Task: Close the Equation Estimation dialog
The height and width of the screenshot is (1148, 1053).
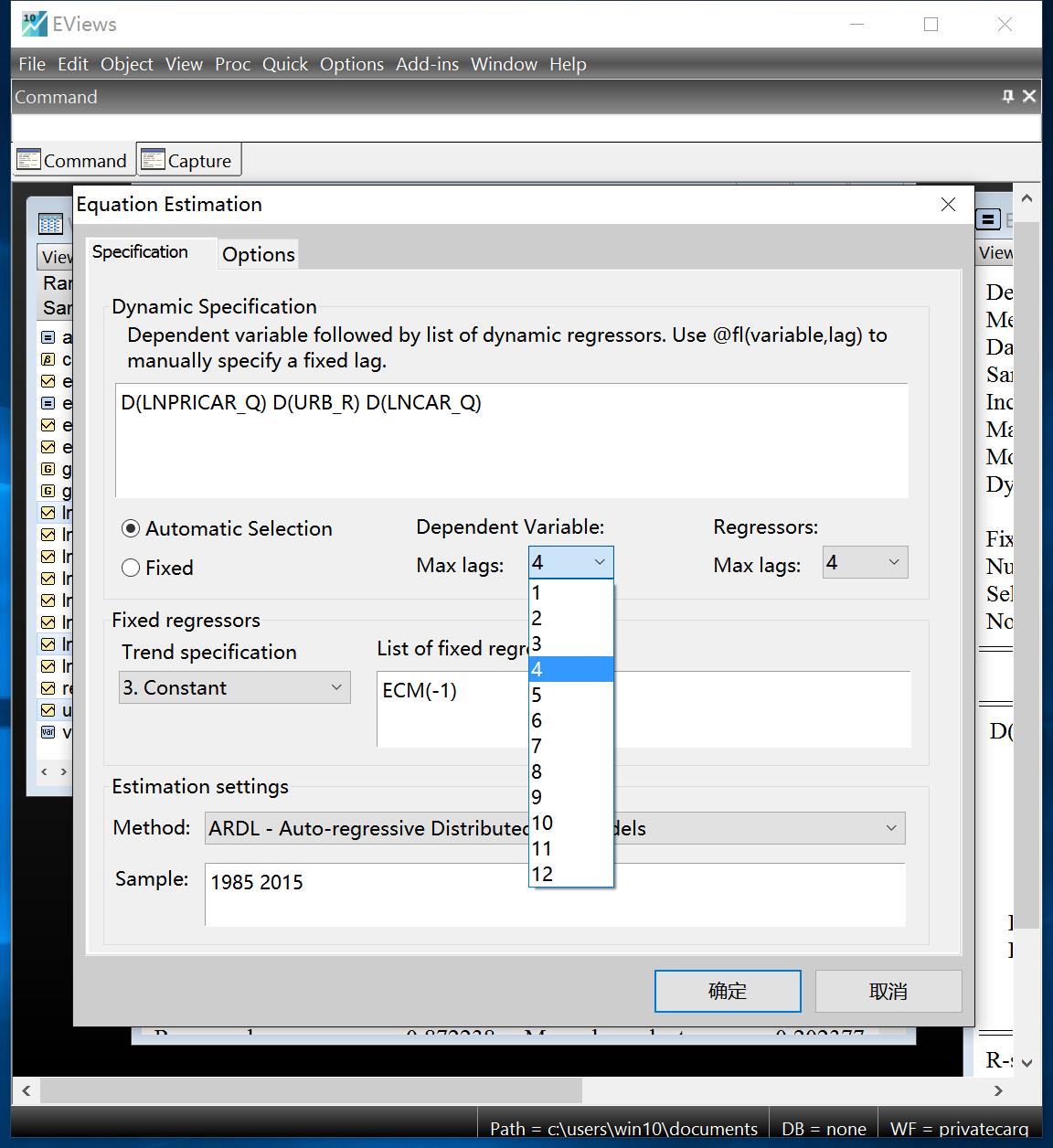Action: tap(948, 205)
